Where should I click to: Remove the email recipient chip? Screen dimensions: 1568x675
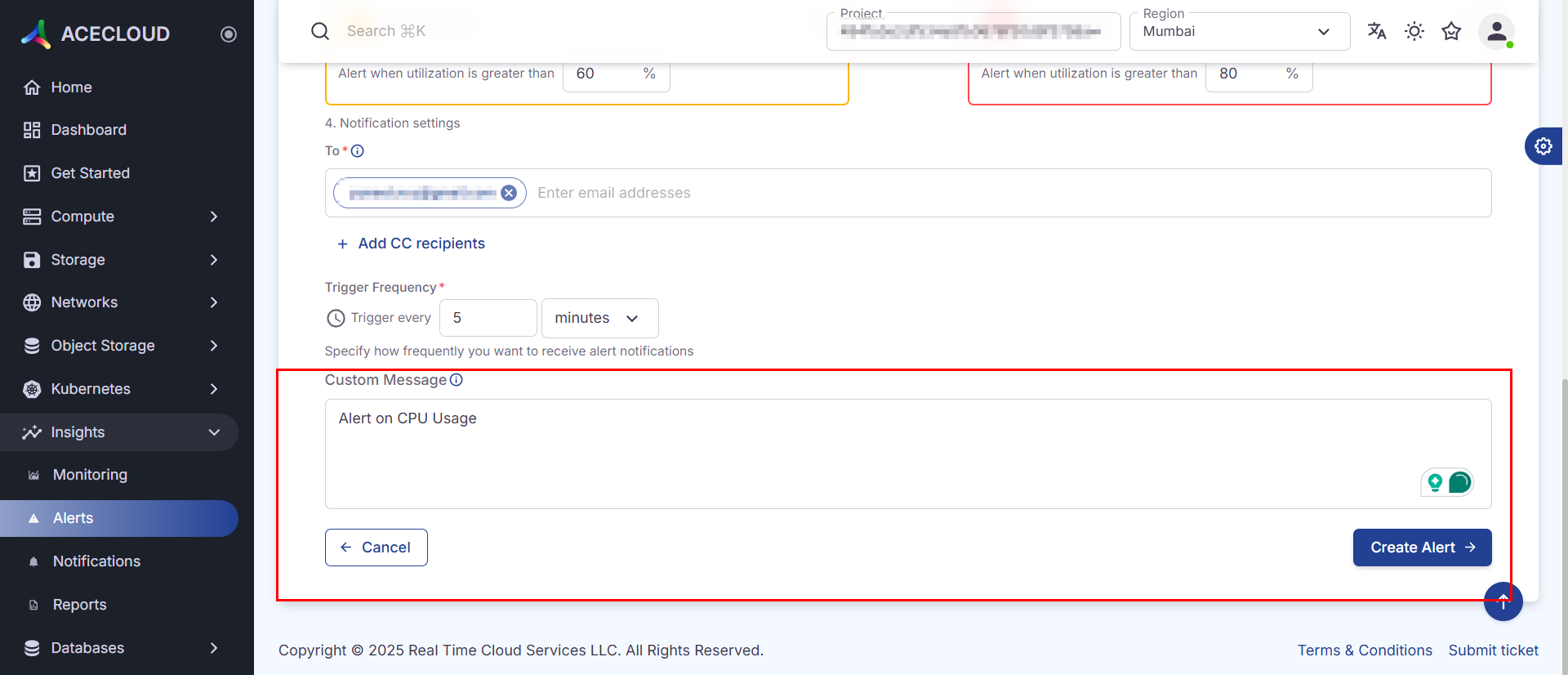pos(509,193)
